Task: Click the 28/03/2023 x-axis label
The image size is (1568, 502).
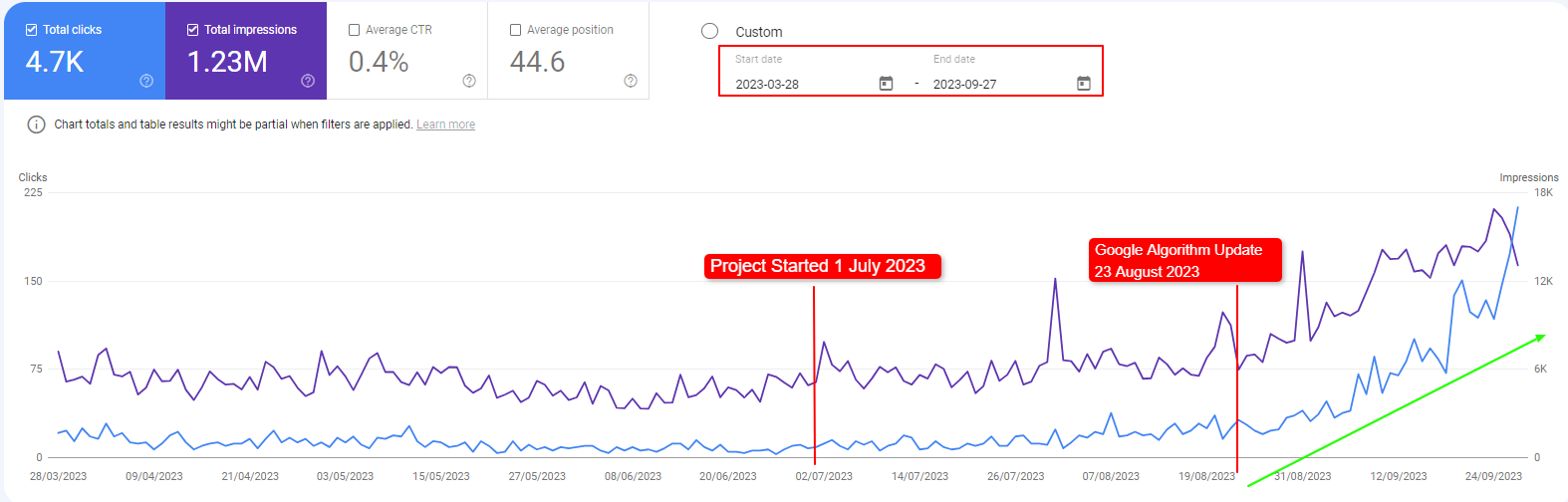Action: pyautogui.click(x=58, y=476)
